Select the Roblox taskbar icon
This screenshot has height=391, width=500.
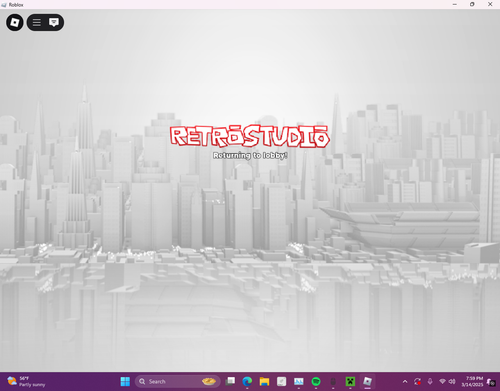coord(367,381)
